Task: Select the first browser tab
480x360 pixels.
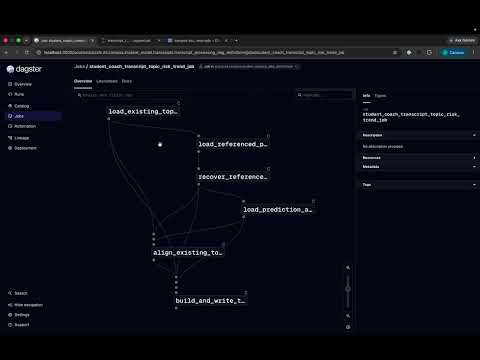Action: coord(64,41)
